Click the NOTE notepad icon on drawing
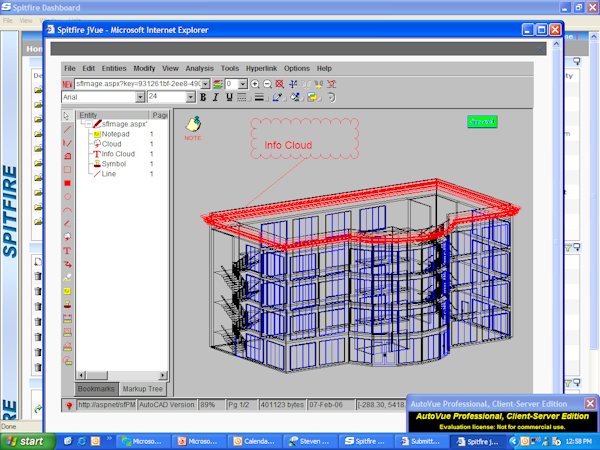 point(193,128)
